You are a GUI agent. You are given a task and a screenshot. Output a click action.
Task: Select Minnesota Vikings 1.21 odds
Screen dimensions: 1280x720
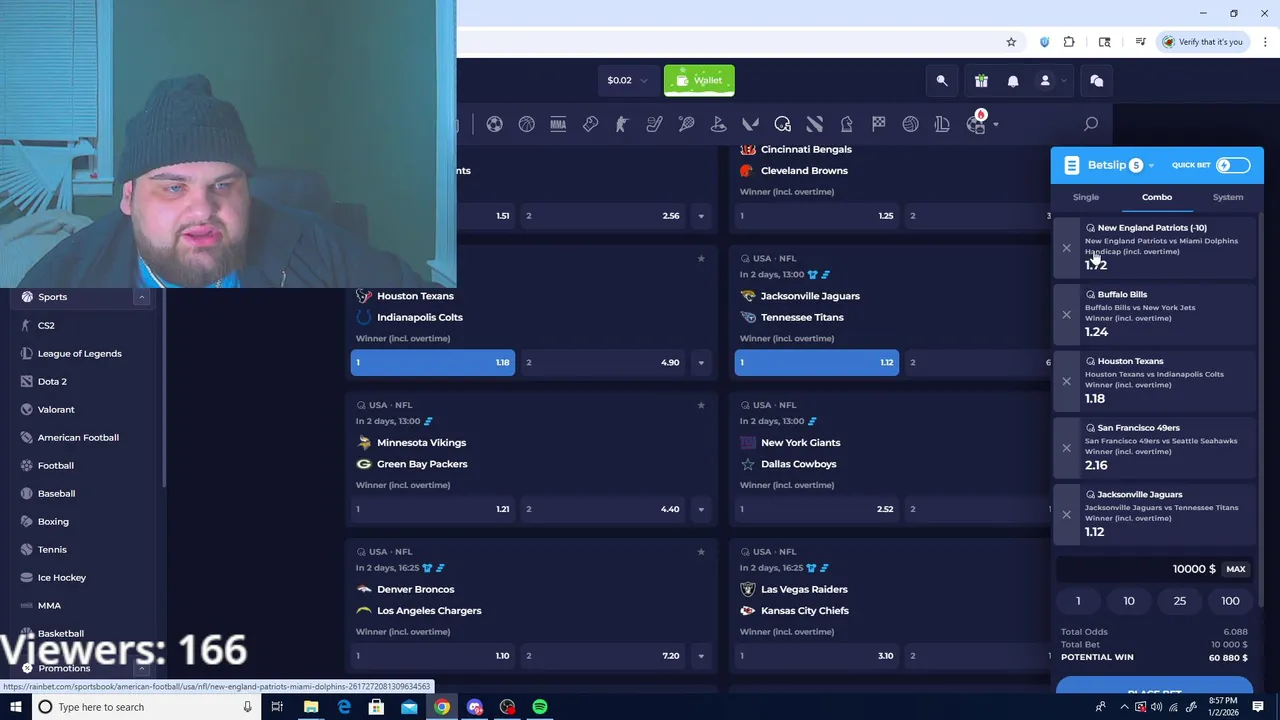point(433,509)
